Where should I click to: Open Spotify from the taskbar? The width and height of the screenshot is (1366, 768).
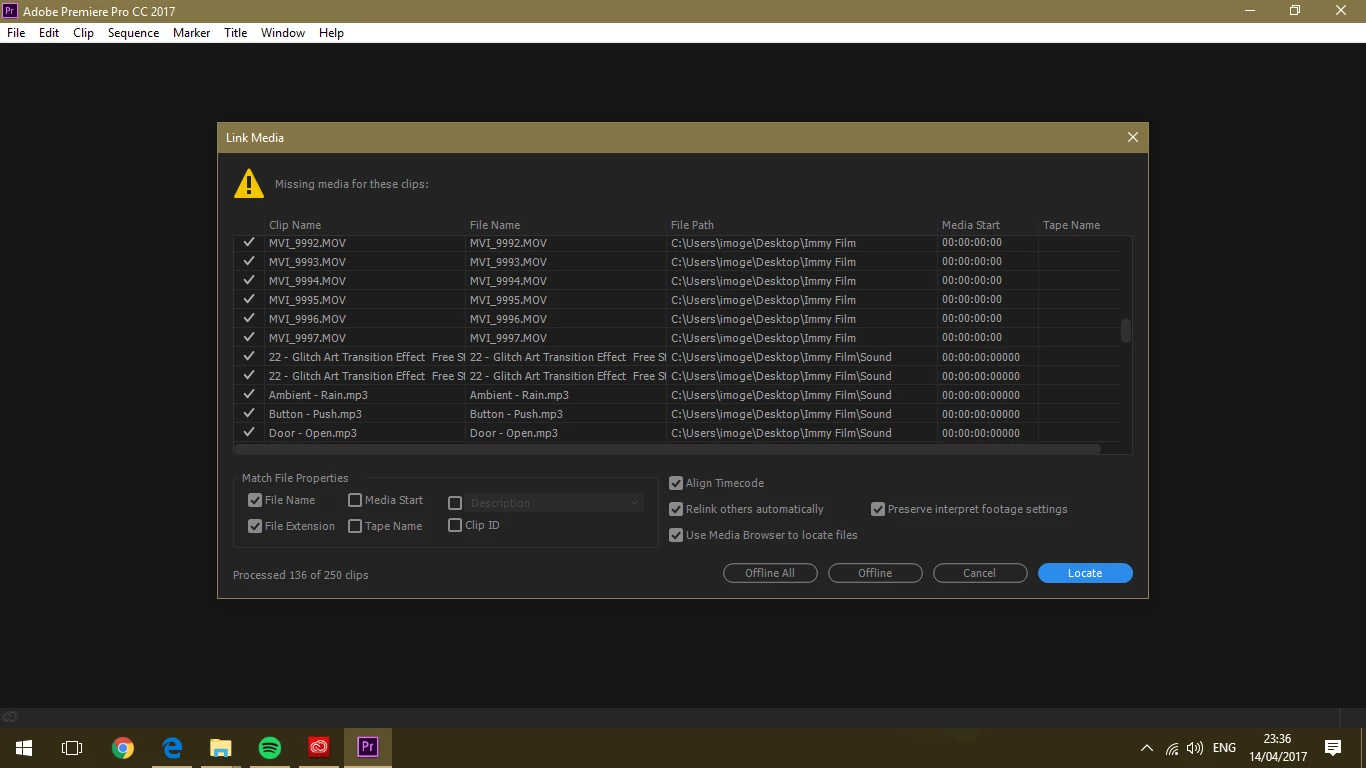[270, 747]
